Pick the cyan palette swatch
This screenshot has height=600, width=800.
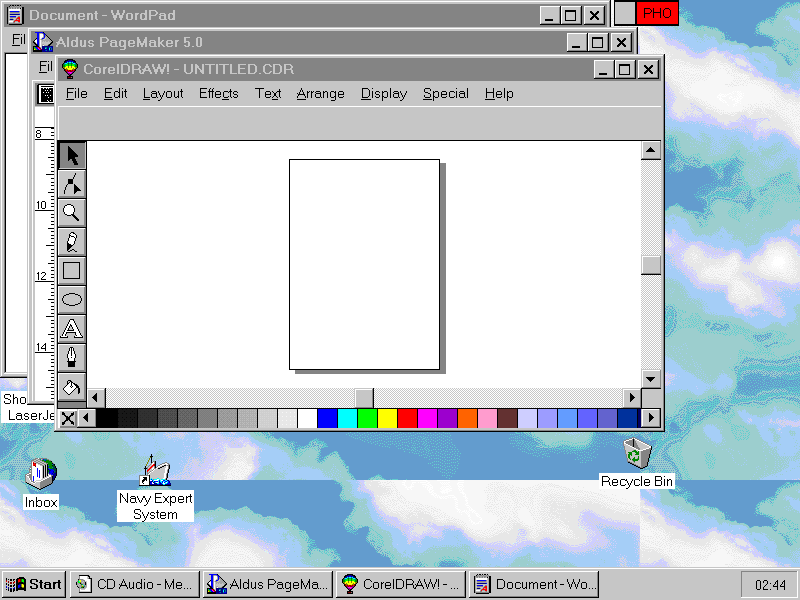point(347,419)
